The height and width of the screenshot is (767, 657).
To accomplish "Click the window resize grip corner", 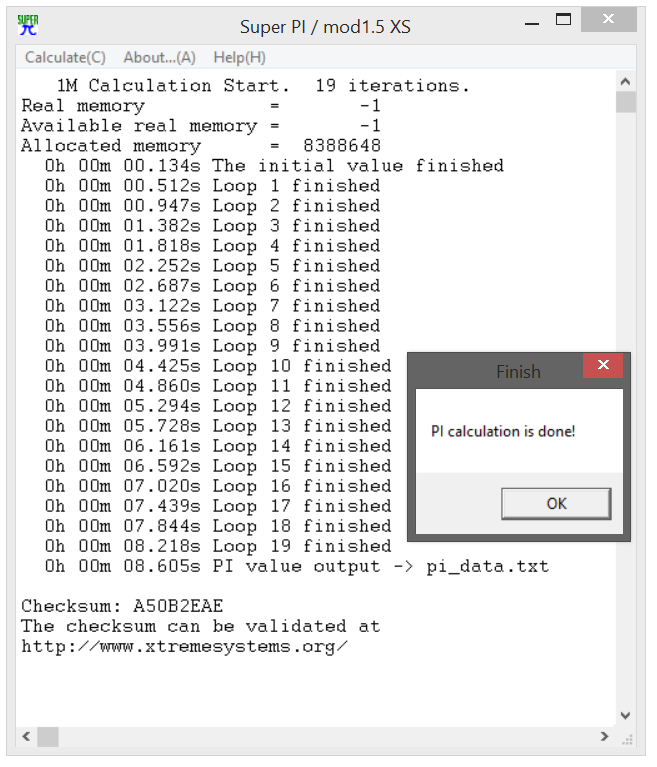I will click(627, 740).
